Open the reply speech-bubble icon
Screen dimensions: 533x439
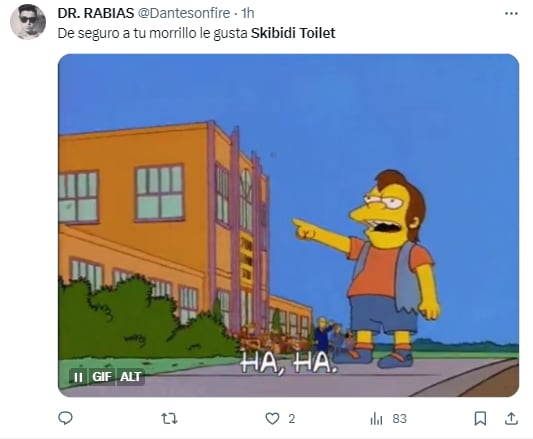point(65,418)
